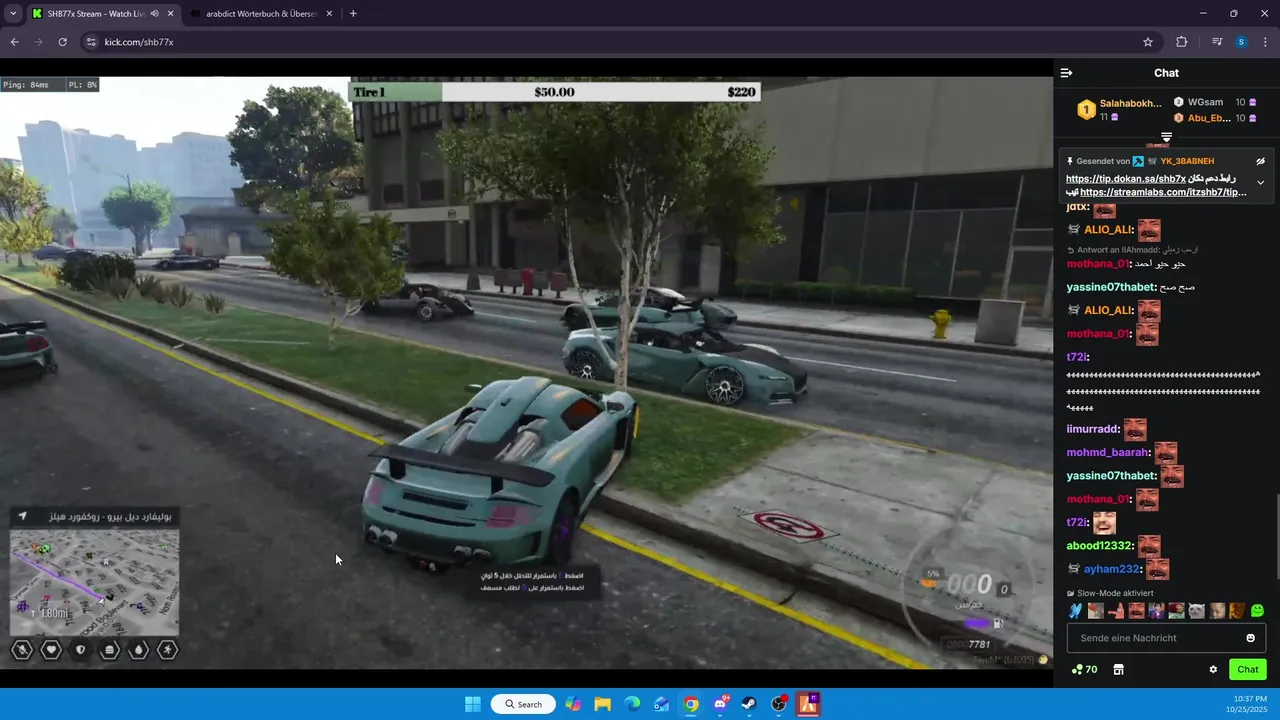Insert the baby face quick emote
1280x720 pixels.
[x=1217, y=611]
